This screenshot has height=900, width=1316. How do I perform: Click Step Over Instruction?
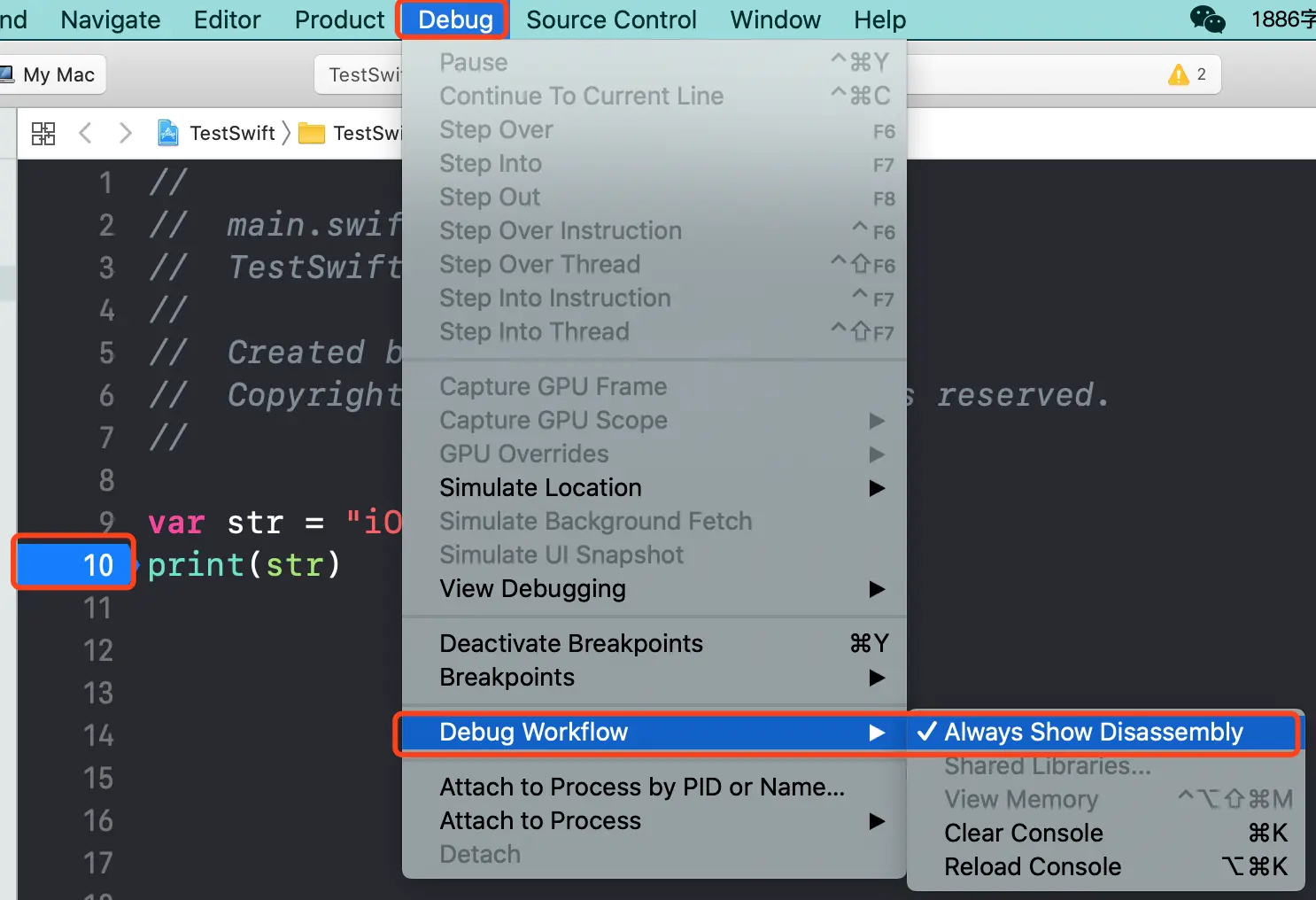tap(654, 231)
